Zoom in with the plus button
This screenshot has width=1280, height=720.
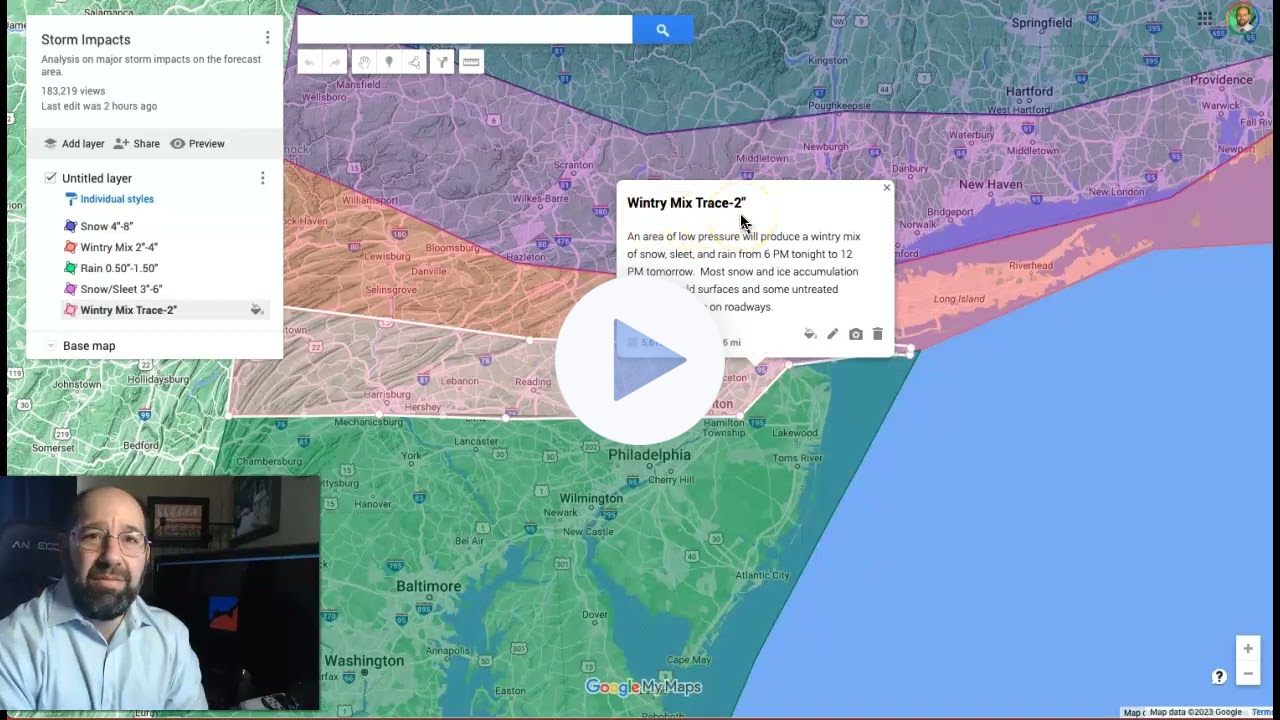pyautogui.click(x=1248, y=649)
